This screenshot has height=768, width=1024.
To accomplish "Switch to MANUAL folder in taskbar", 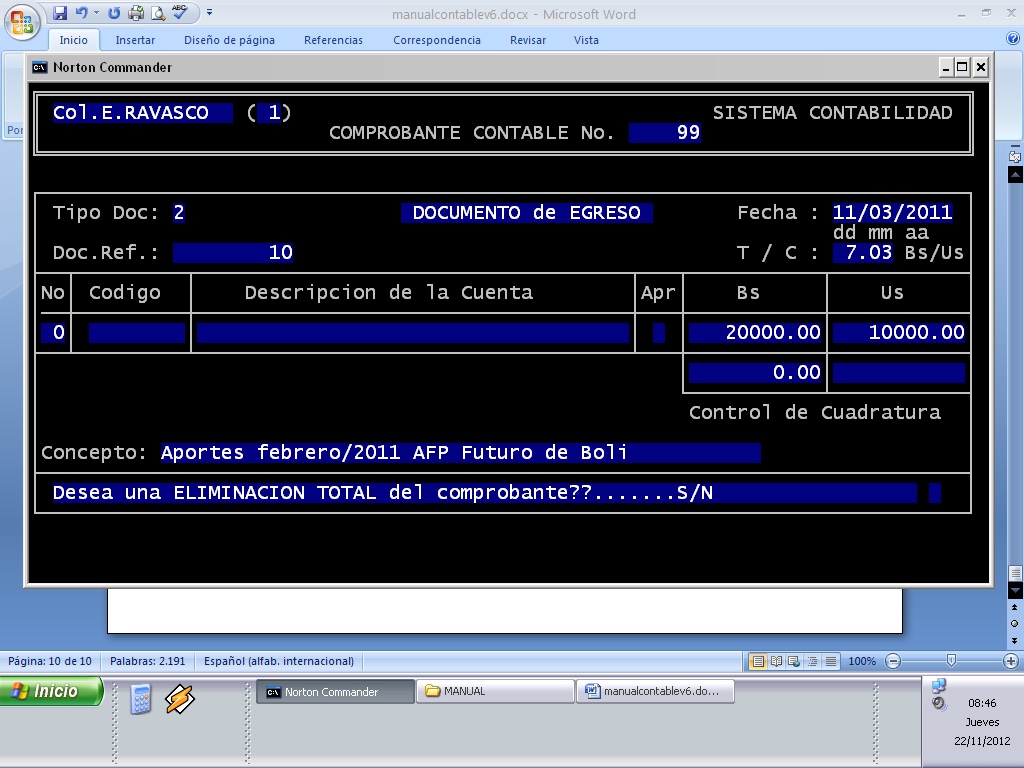I will tap(495, 691).
